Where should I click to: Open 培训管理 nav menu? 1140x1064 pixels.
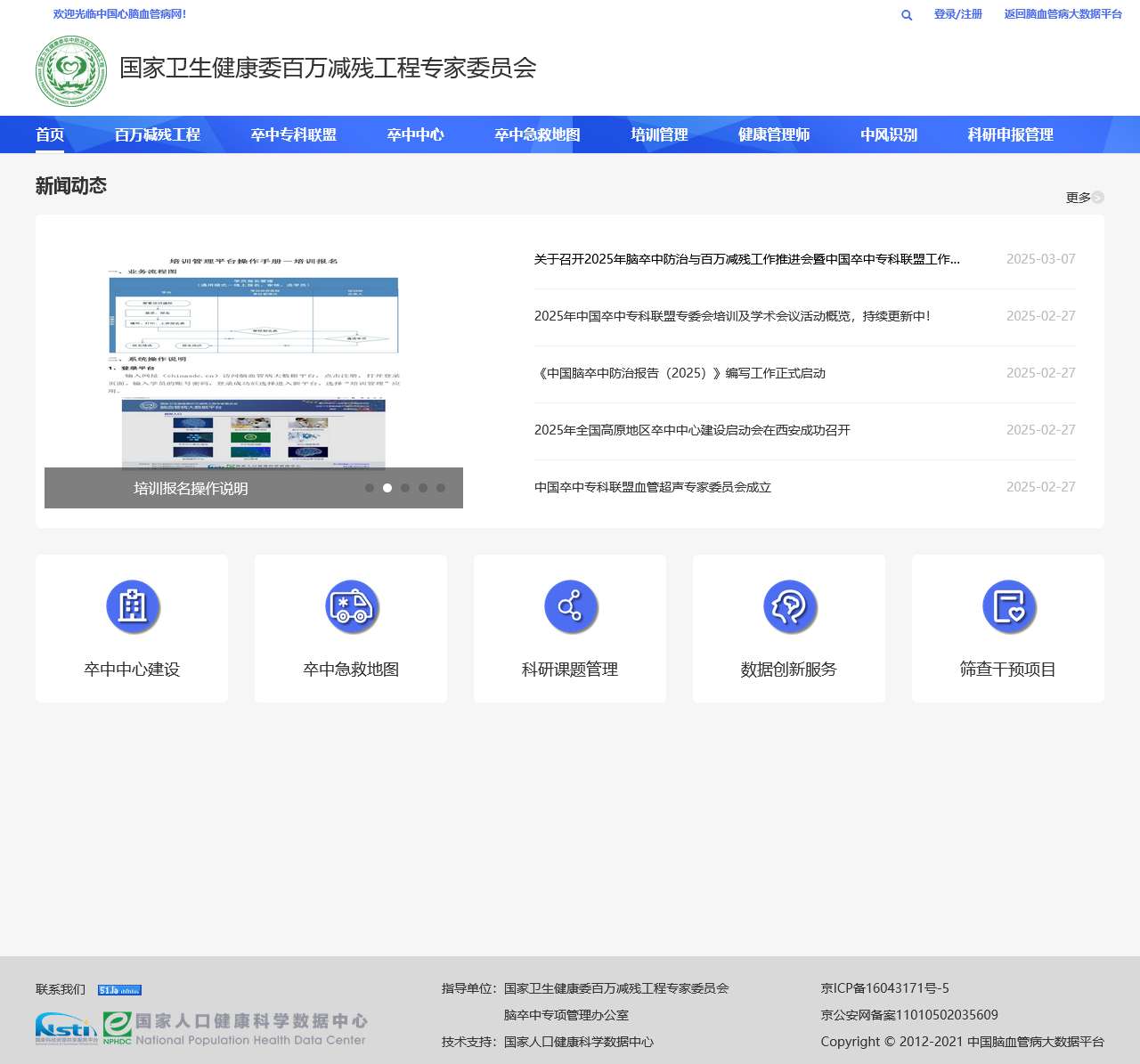pyautogui.click(x=660, y=134)
